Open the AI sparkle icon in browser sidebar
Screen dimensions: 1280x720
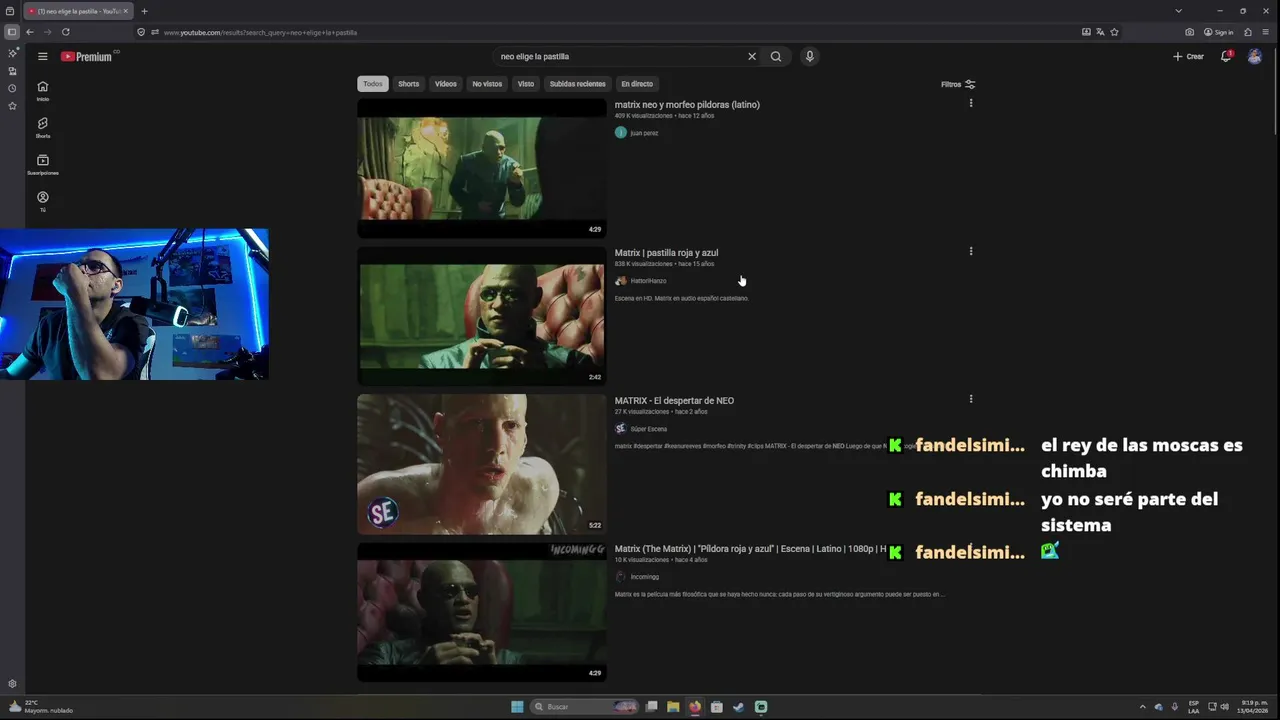[x=12, y=52]
